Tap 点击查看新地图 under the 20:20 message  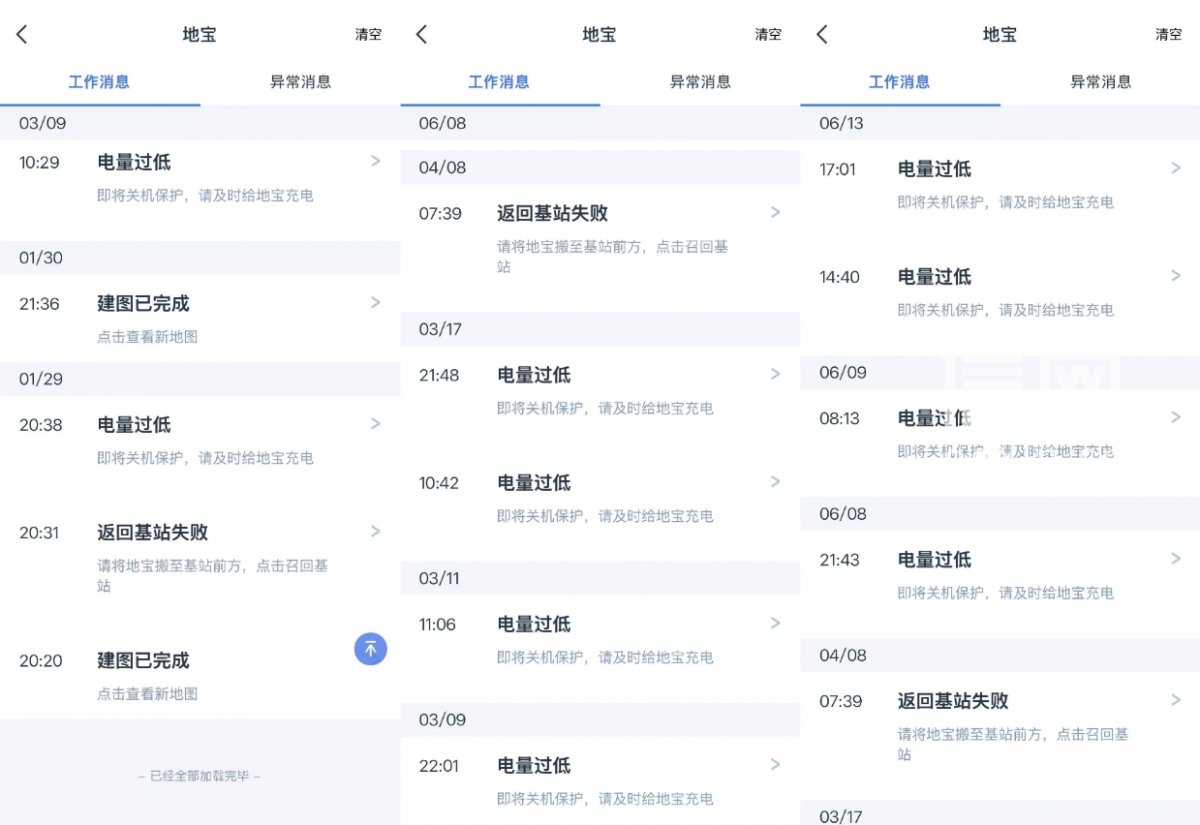(147, 694)
